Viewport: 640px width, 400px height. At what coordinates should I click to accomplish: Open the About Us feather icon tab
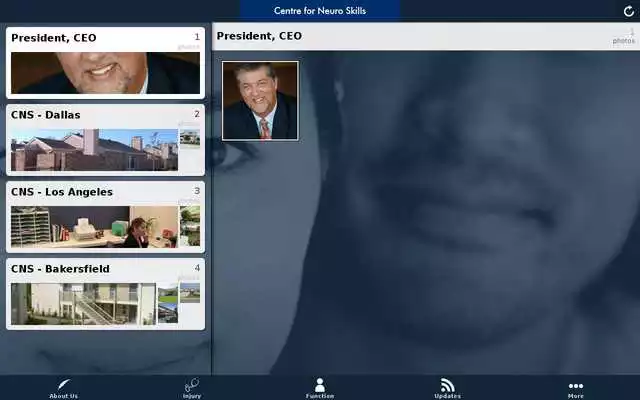[64, 385]
